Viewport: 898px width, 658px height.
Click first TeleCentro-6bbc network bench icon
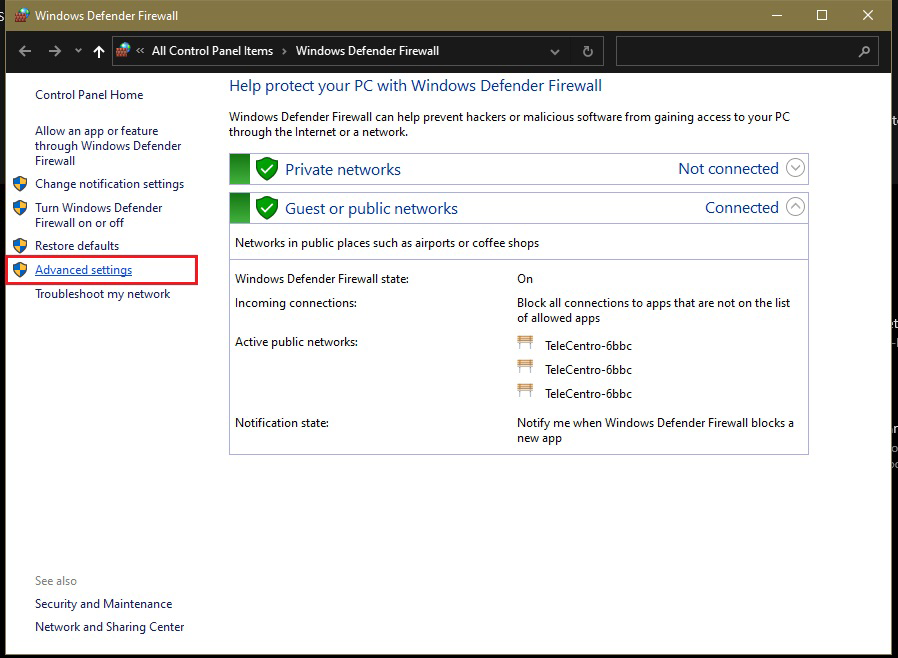tap(525, 342)
